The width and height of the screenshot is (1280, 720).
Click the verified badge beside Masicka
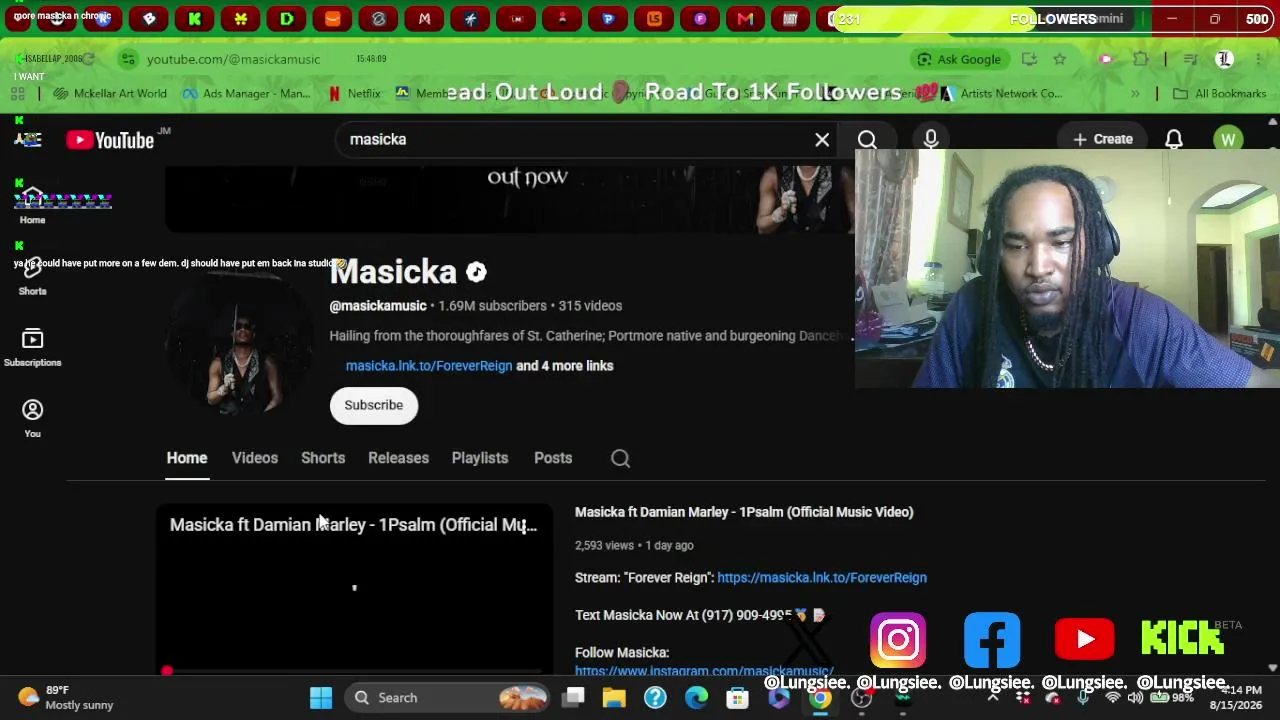tap(476, 272)
